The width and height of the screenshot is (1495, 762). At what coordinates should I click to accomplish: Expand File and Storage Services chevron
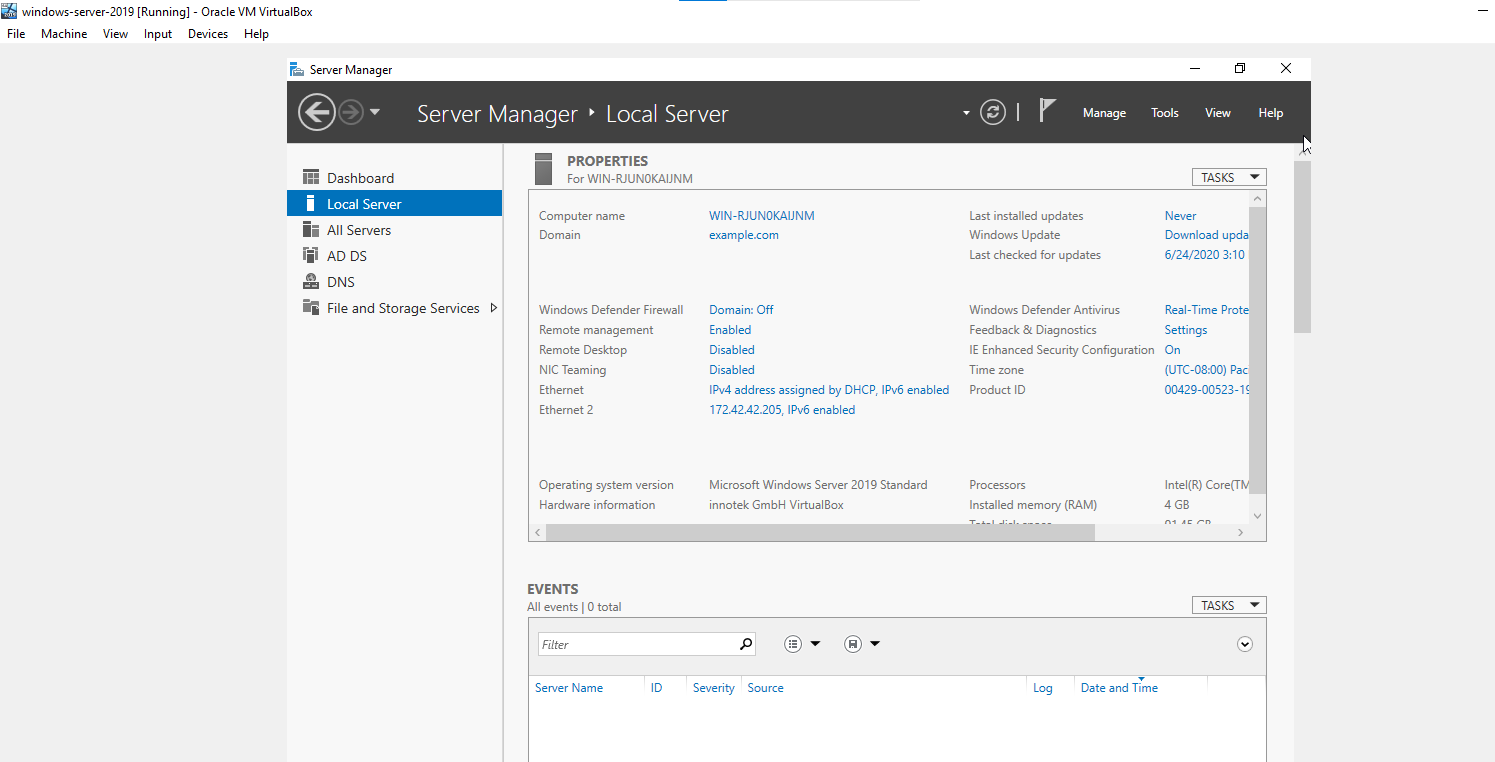point(493,308)
